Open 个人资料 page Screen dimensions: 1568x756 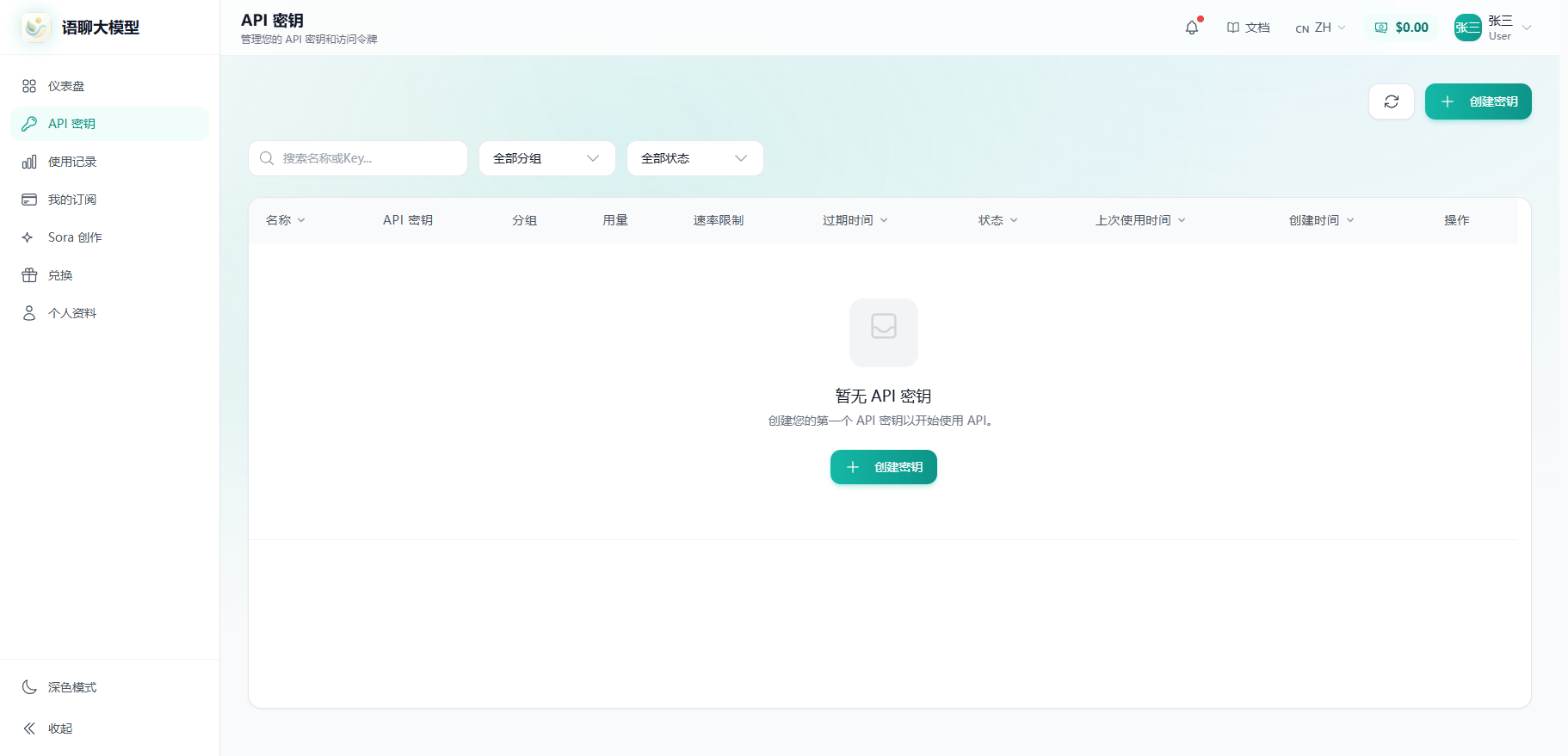coord(109,313)
